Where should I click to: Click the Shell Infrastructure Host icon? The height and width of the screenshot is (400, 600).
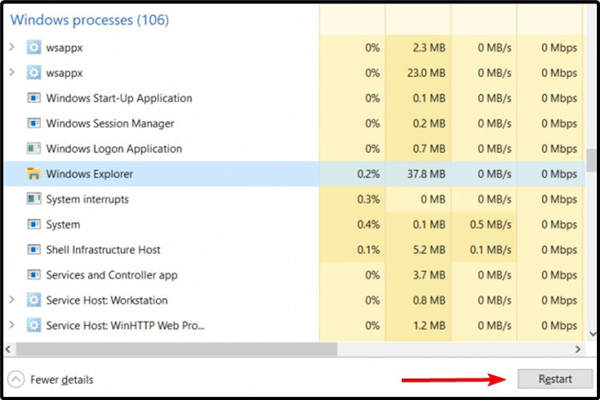pyautogui.click(x=33, y=250)
